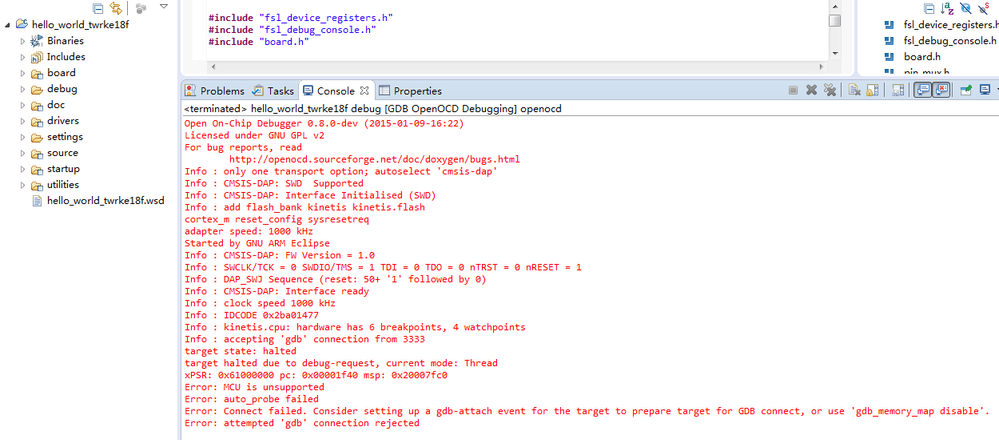Switch to the Properties tab
999x440 pixels.
[x=410, y=91]
